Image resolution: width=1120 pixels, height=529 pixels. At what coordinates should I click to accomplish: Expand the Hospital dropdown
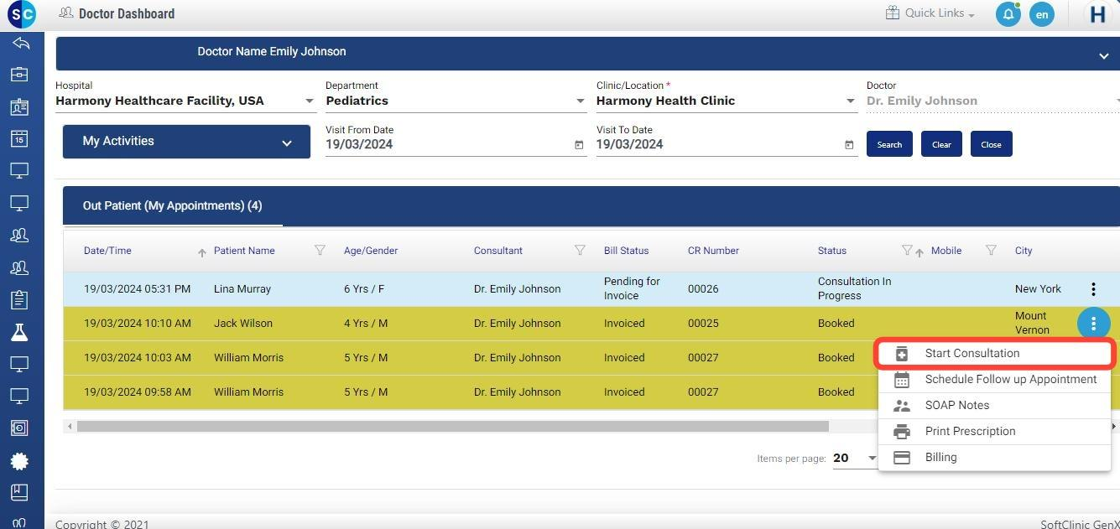coord(309,101)
